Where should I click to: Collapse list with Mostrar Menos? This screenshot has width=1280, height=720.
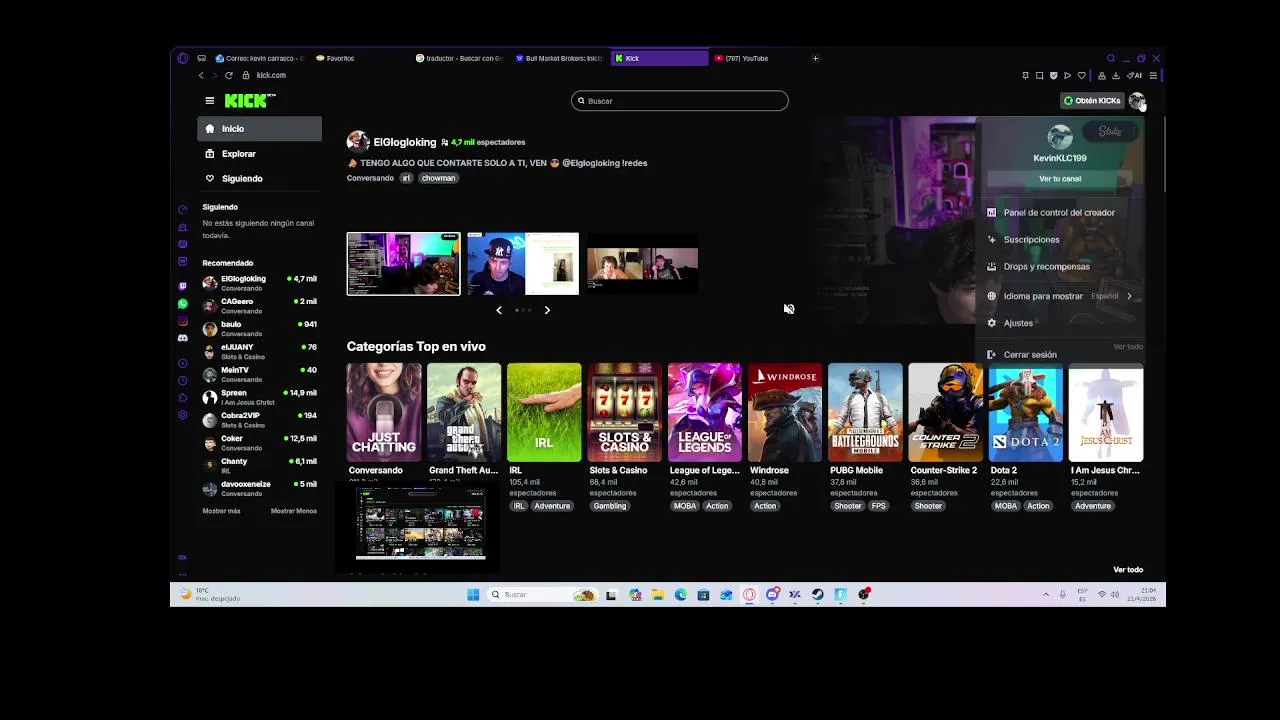point(293,511)
